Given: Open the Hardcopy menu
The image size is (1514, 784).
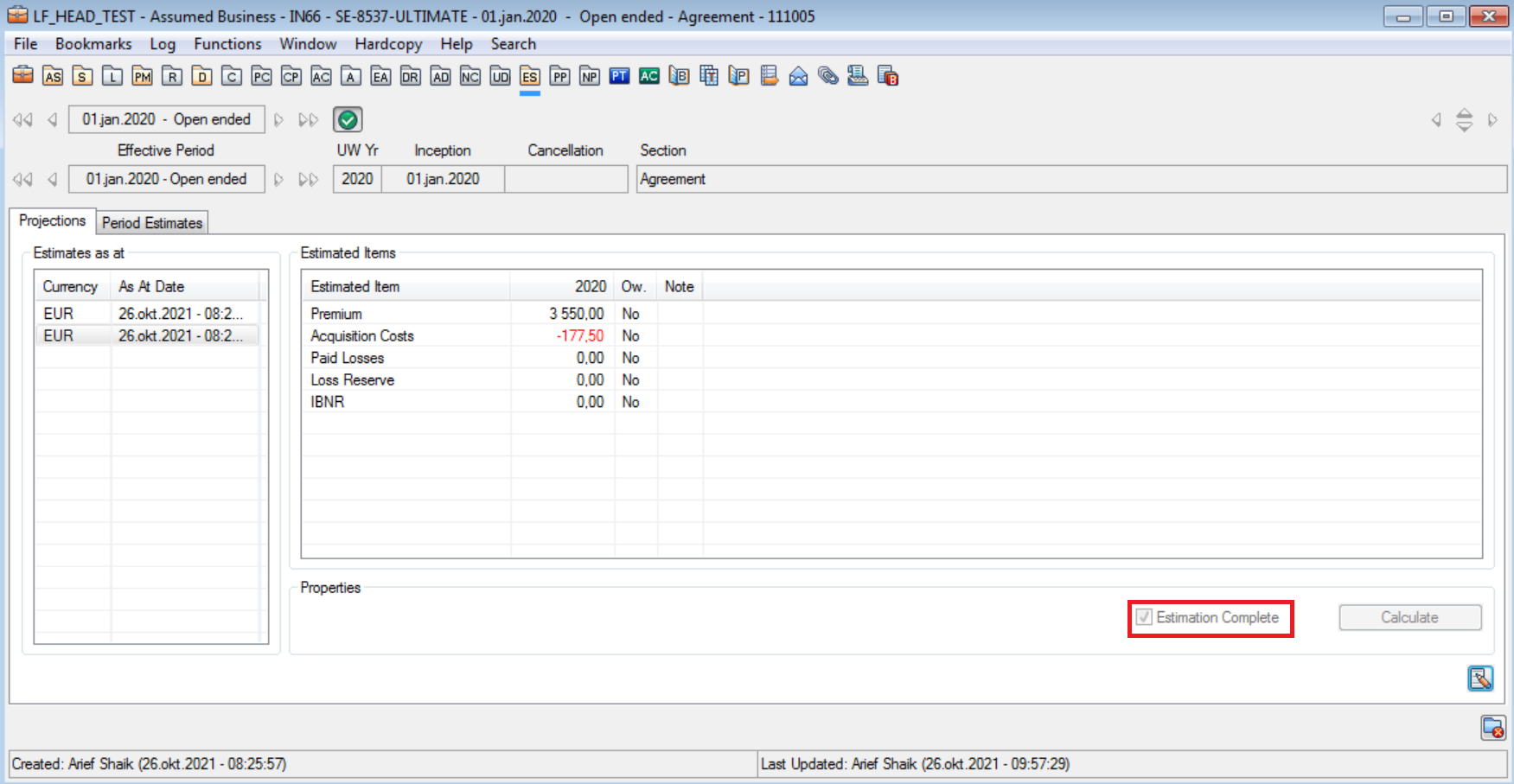Looking at the screenshot, I should (x=388, y=44).
